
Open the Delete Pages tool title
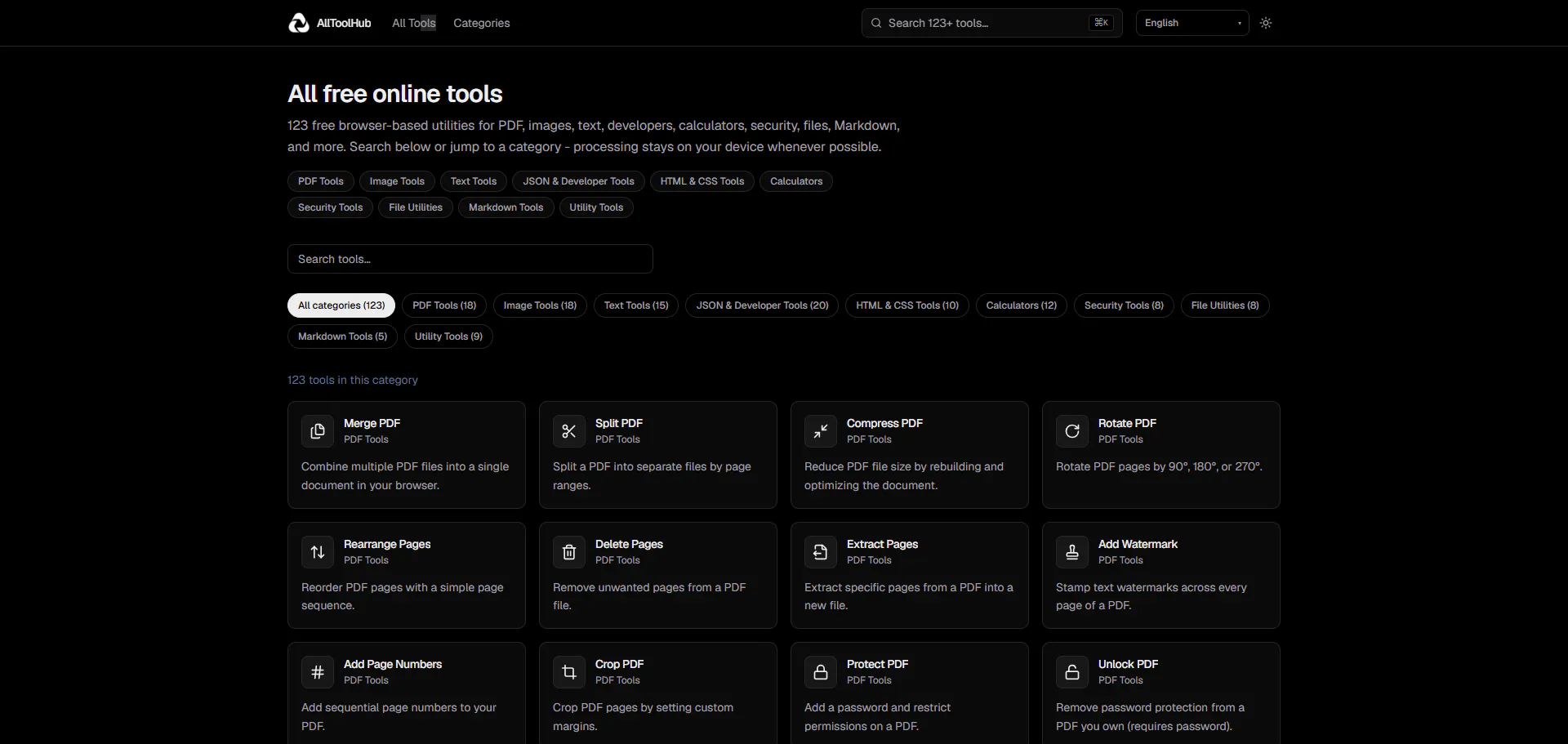click(629, 544)
